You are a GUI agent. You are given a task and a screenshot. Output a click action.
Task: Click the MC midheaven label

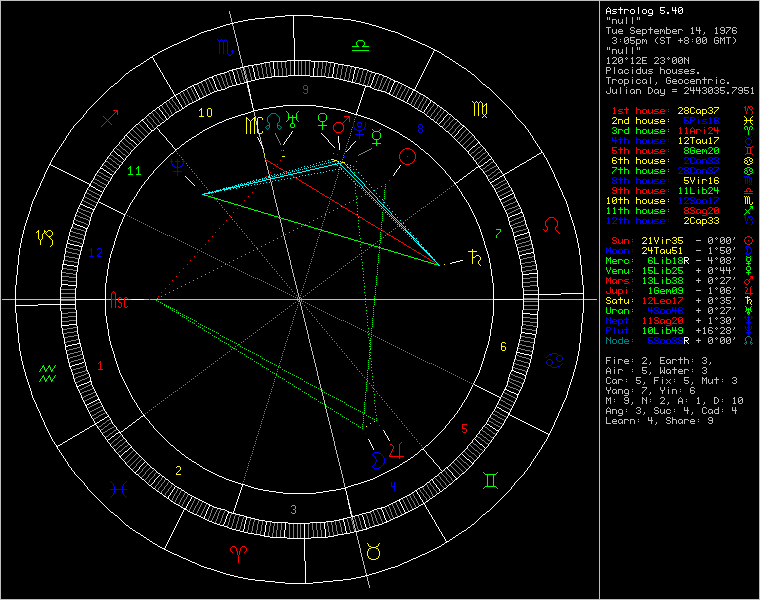click(x=254, y=126)
